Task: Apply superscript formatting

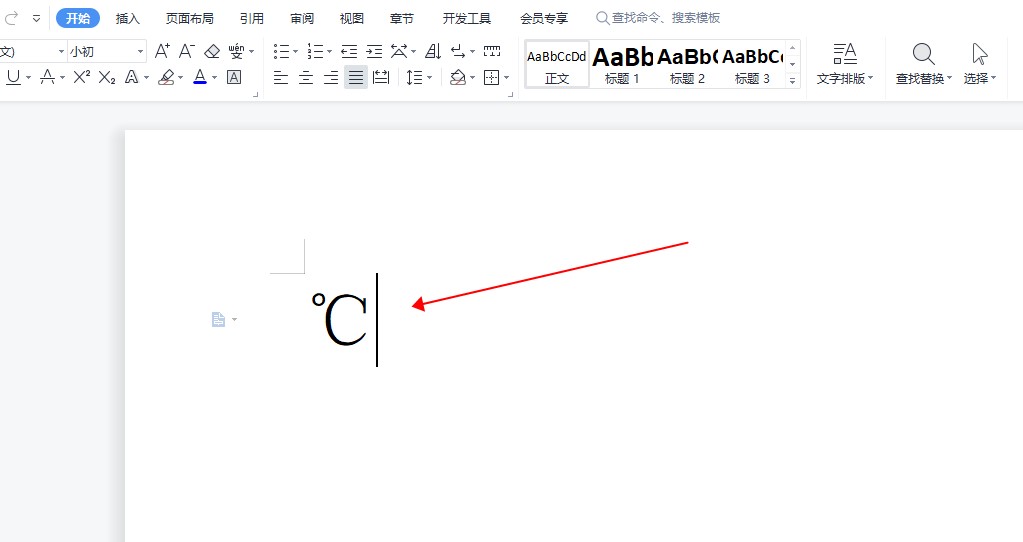Action: point(82,77)
